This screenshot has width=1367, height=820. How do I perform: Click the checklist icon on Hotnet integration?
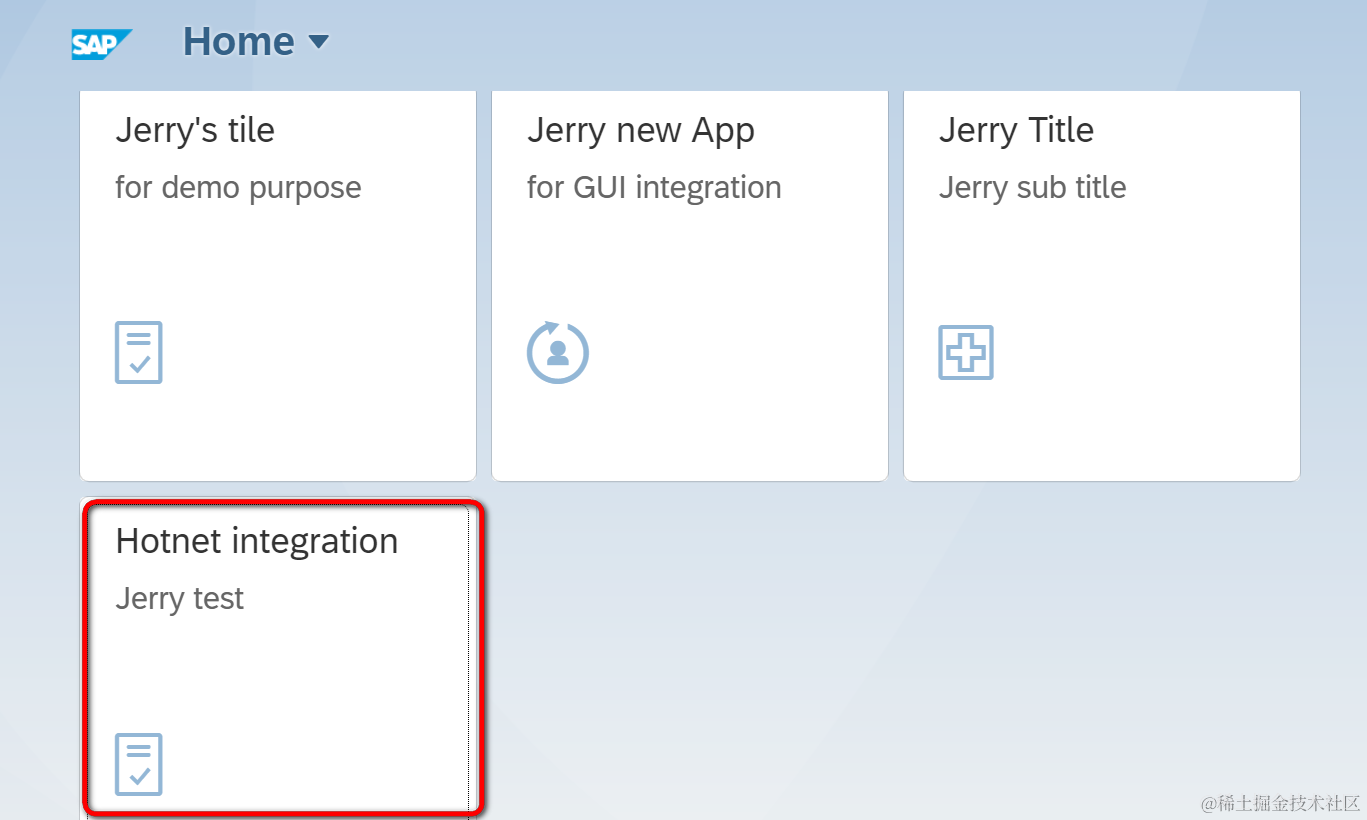pos(138,764)
